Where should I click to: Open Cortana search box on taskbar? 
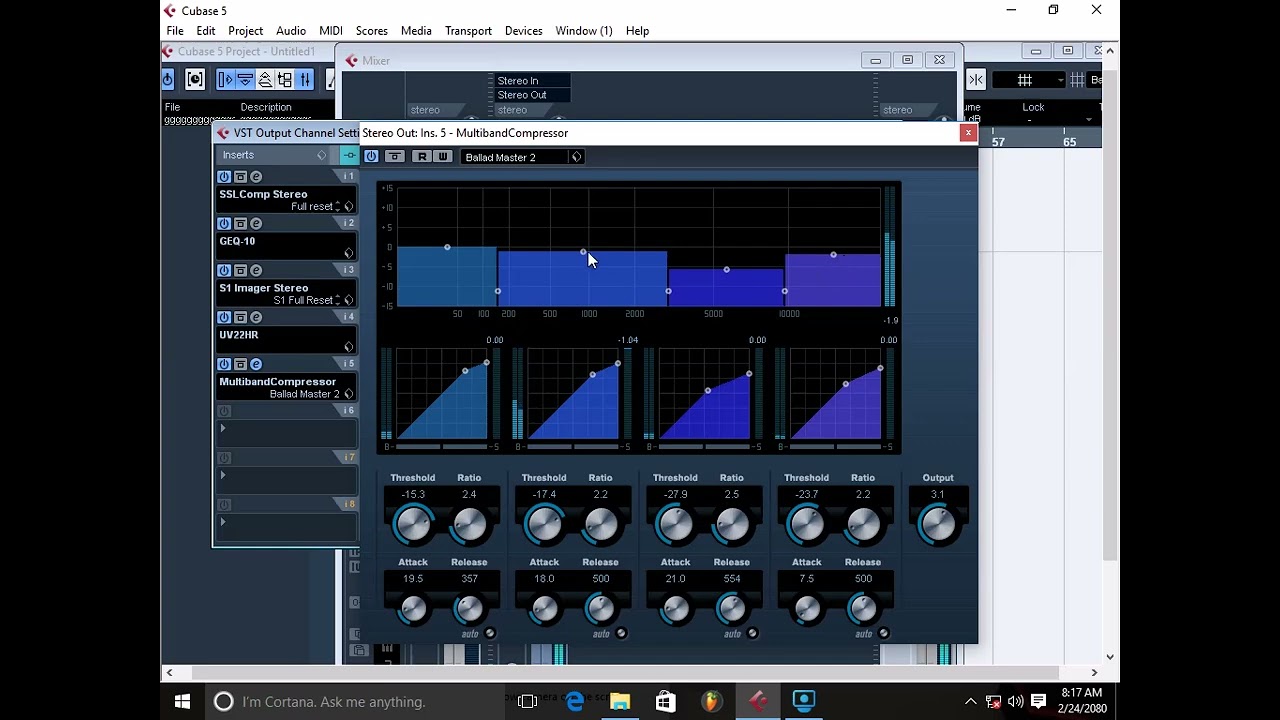[353, 701]
